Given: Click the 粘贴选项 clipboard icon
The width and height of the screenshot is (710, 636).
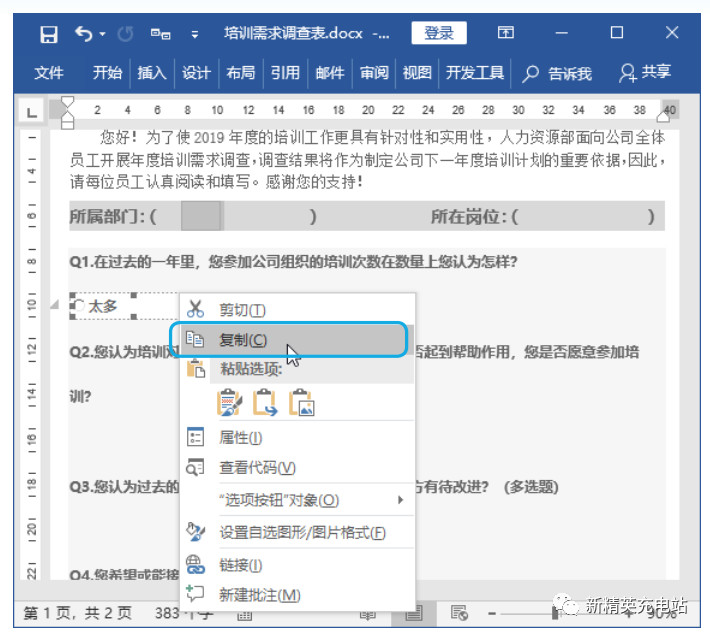Looking at the screenshot, I should click(x=196, y=368).
